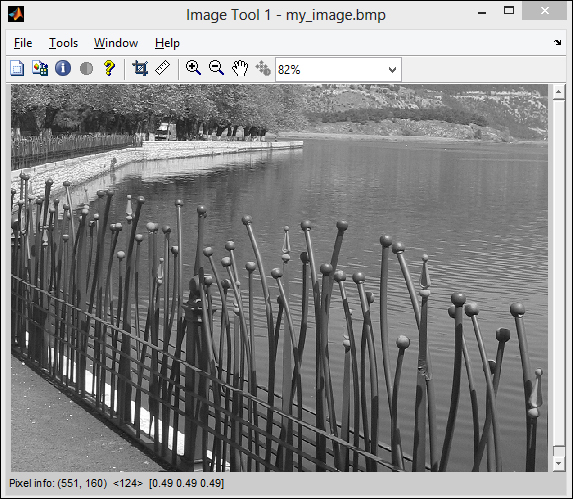Click the Pixel info status text
Screen dimensions: 573x499
(x=116, y=483)
